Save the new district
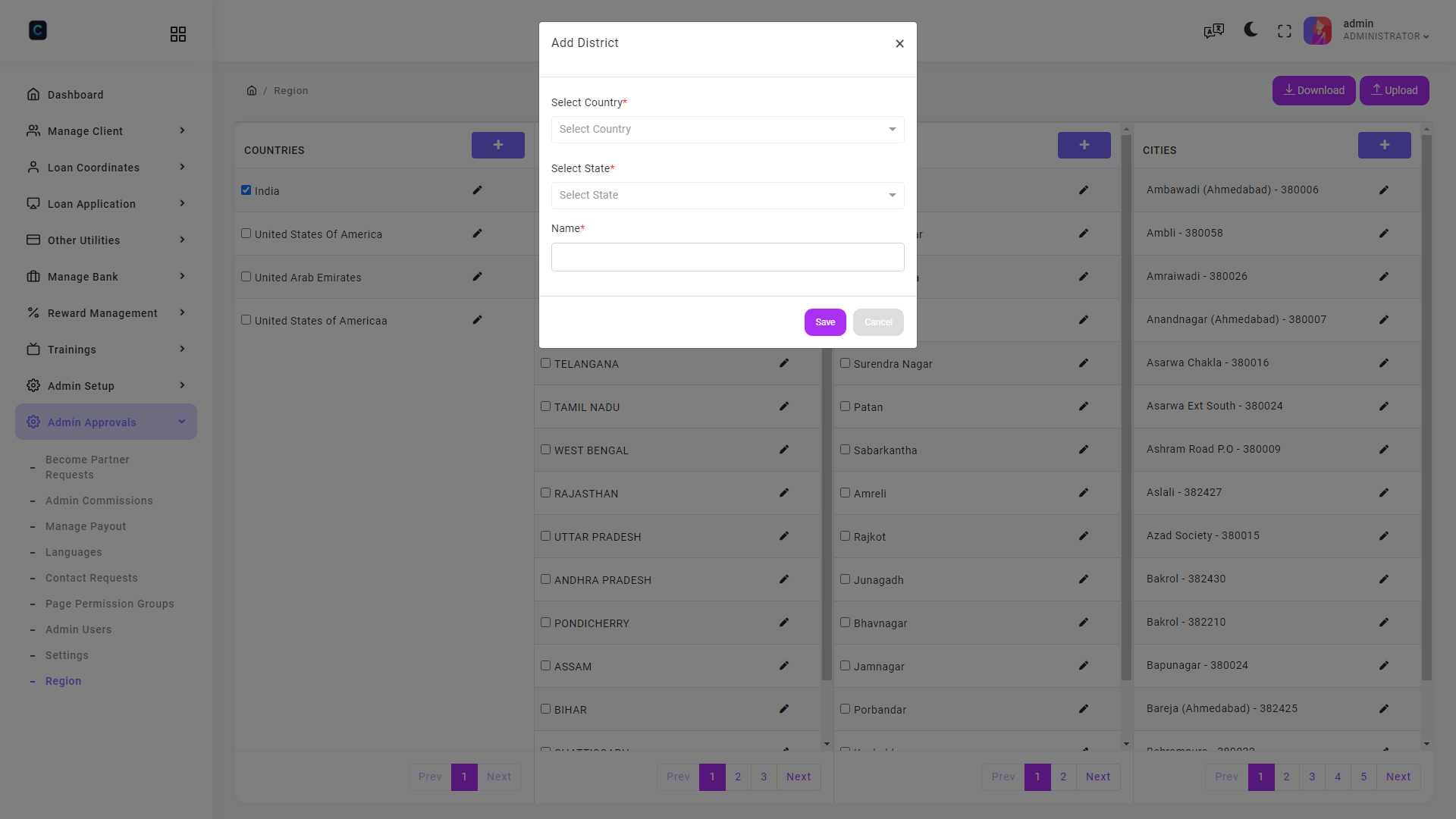The image size is (1456, 819). pyautogui.click(x=824, y=322)
